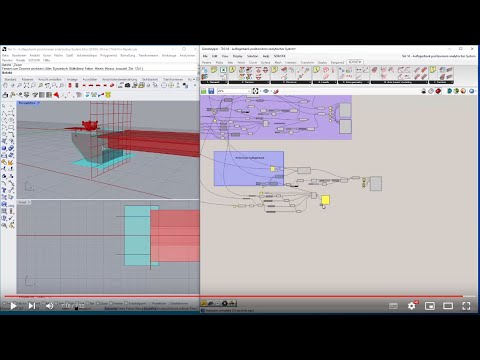Switch to Grasshopper Params tab

(x=207, y=62)
